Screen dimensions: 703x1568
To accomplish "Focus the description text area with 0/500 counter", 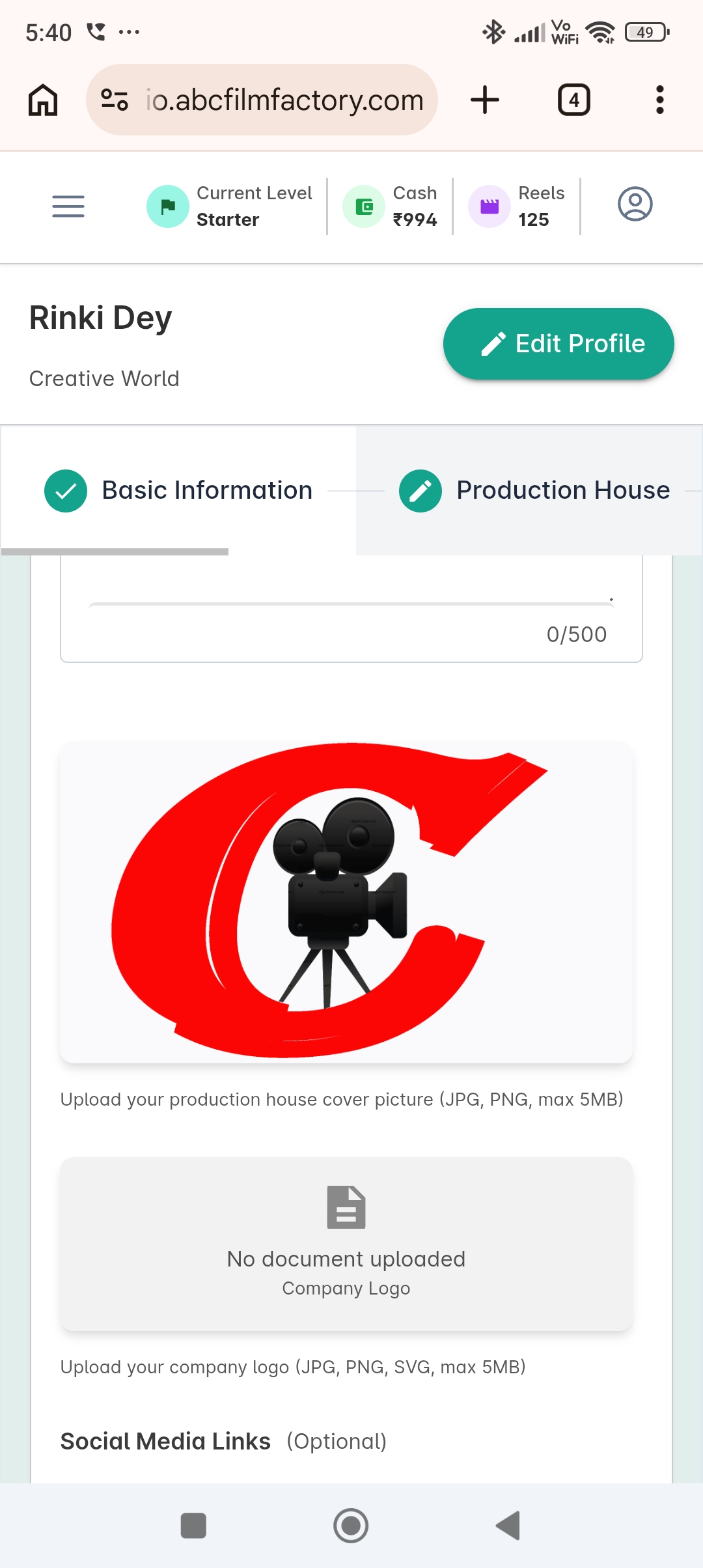I will tap(351, 609).
